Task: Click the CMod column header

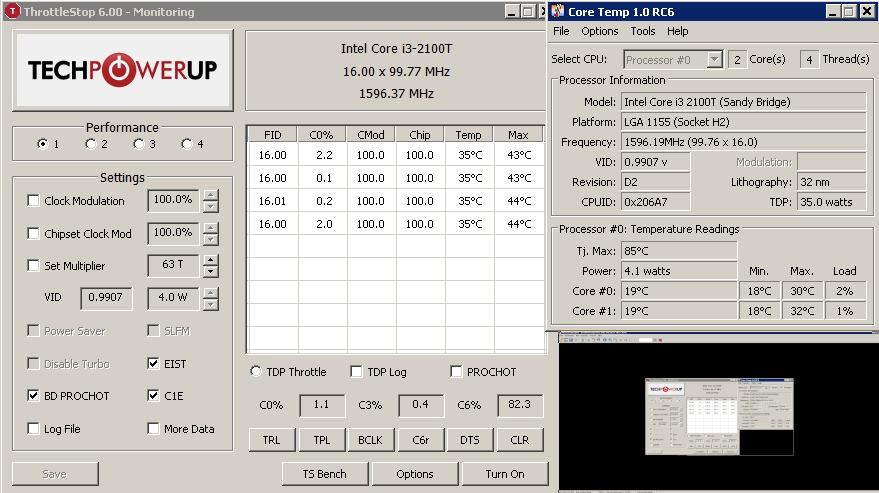Action: pyautogui.click(x=371, y=135)
